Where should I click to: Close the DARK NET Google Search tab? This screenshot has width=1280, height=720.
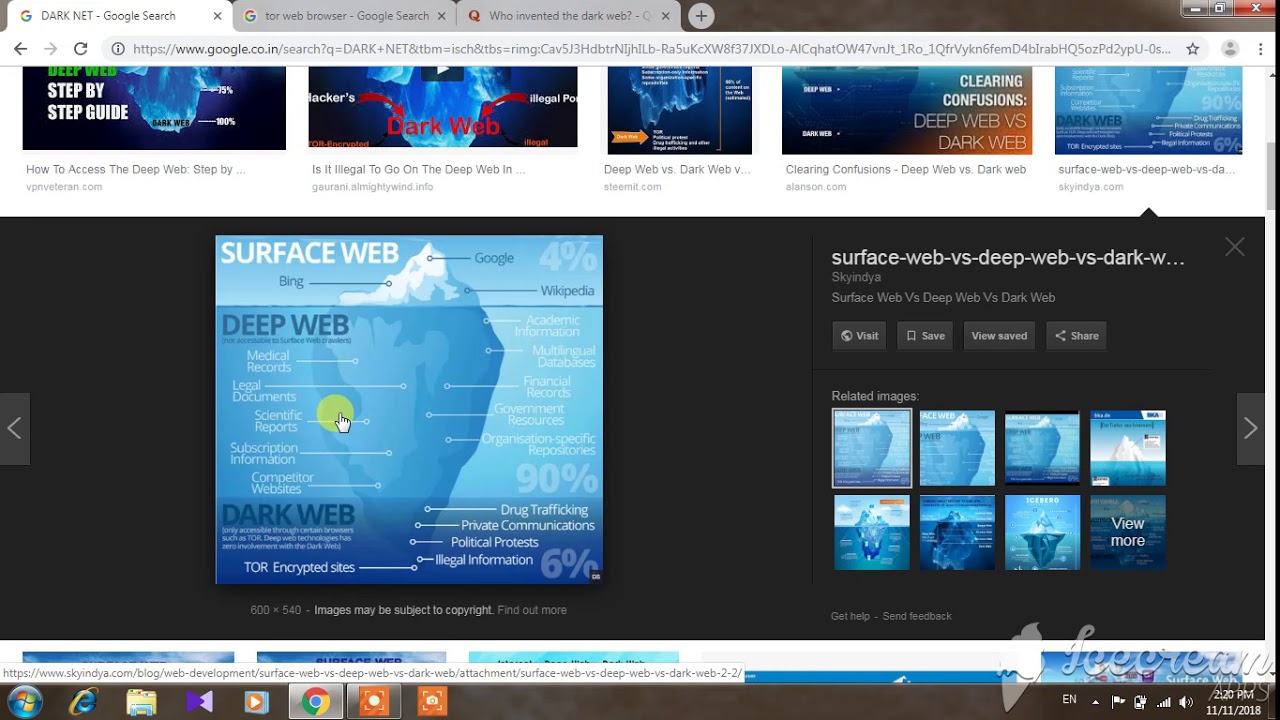tap(217, 16)
